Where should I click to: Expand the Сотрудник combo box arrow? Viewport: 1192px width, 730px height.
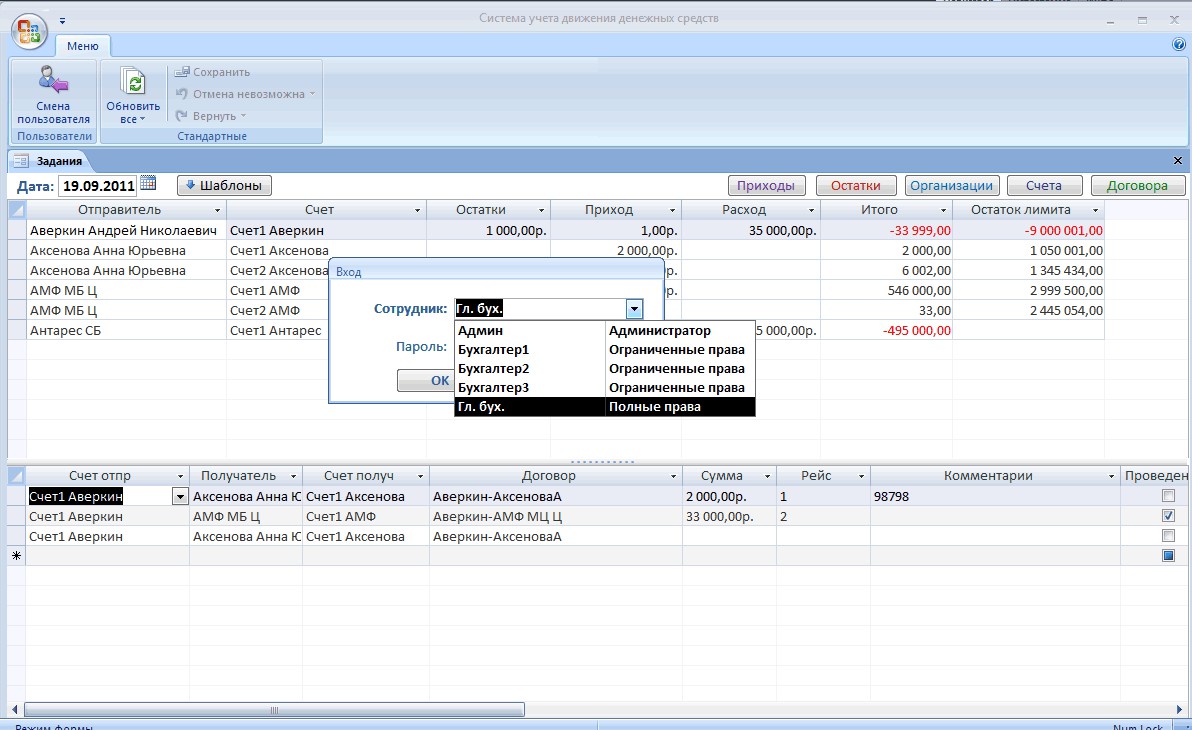634,308
